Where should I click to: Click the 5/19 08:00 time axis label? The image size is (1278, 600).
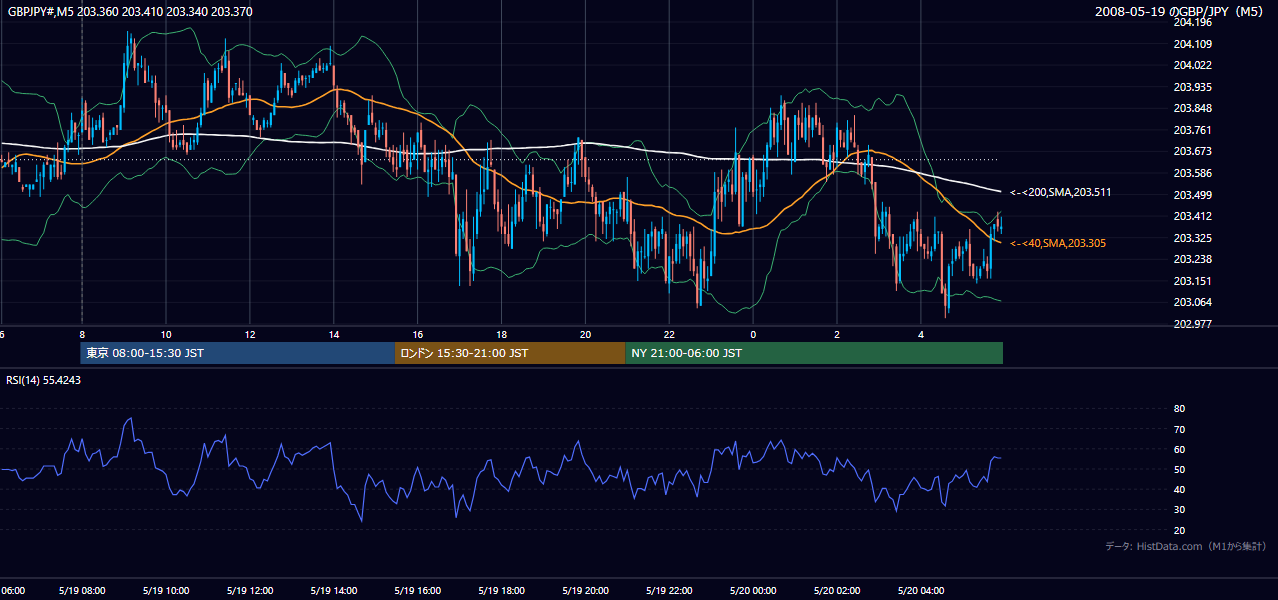pos(82,590)
